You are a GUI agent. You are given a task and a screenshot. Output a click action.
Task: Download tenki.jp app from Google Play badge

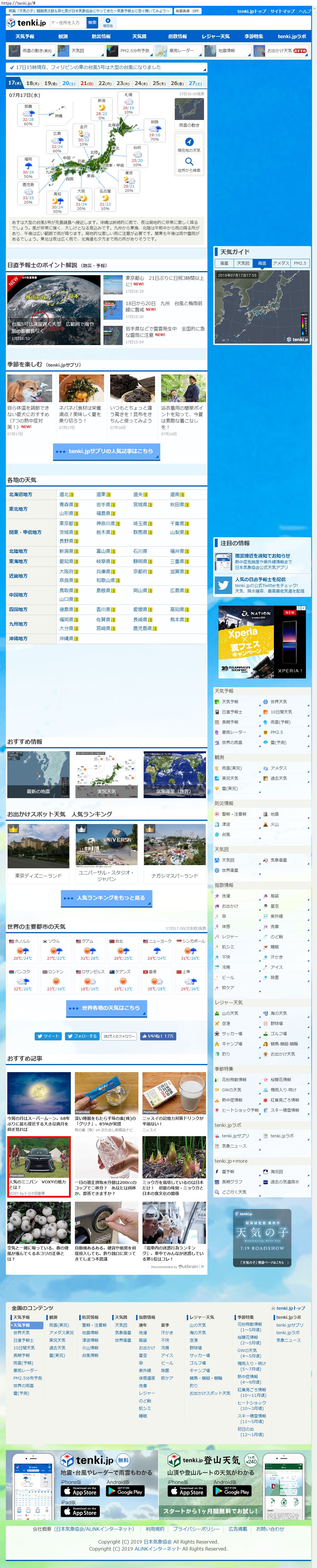pos(125,1491)
